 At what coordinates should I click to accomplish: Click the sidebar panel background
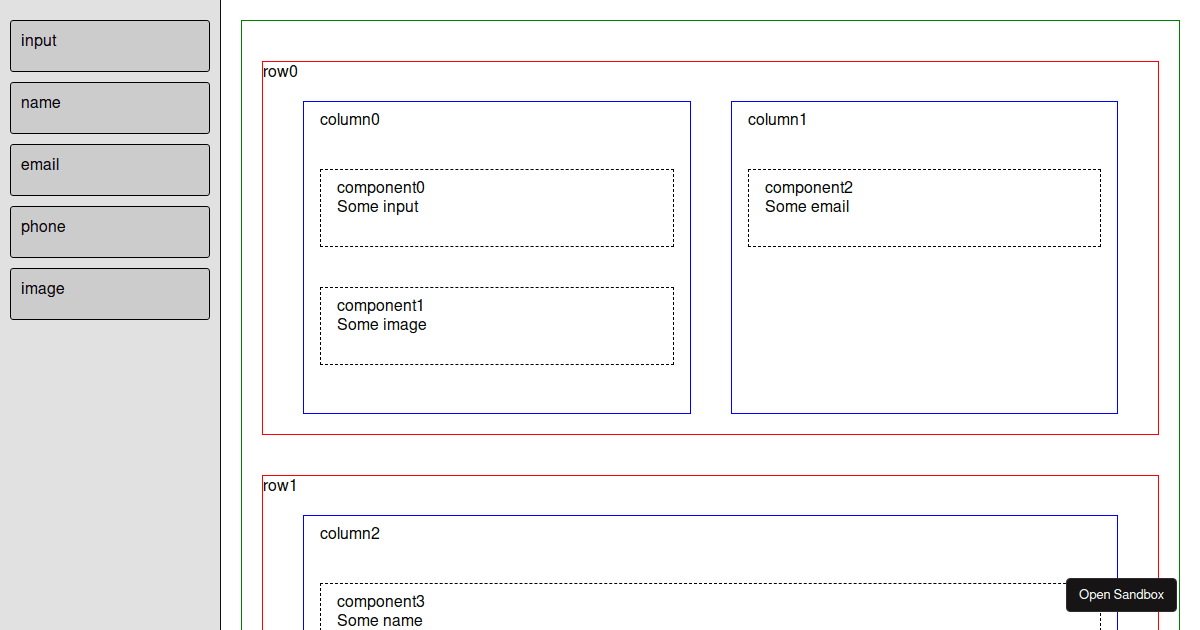point(109,450)
